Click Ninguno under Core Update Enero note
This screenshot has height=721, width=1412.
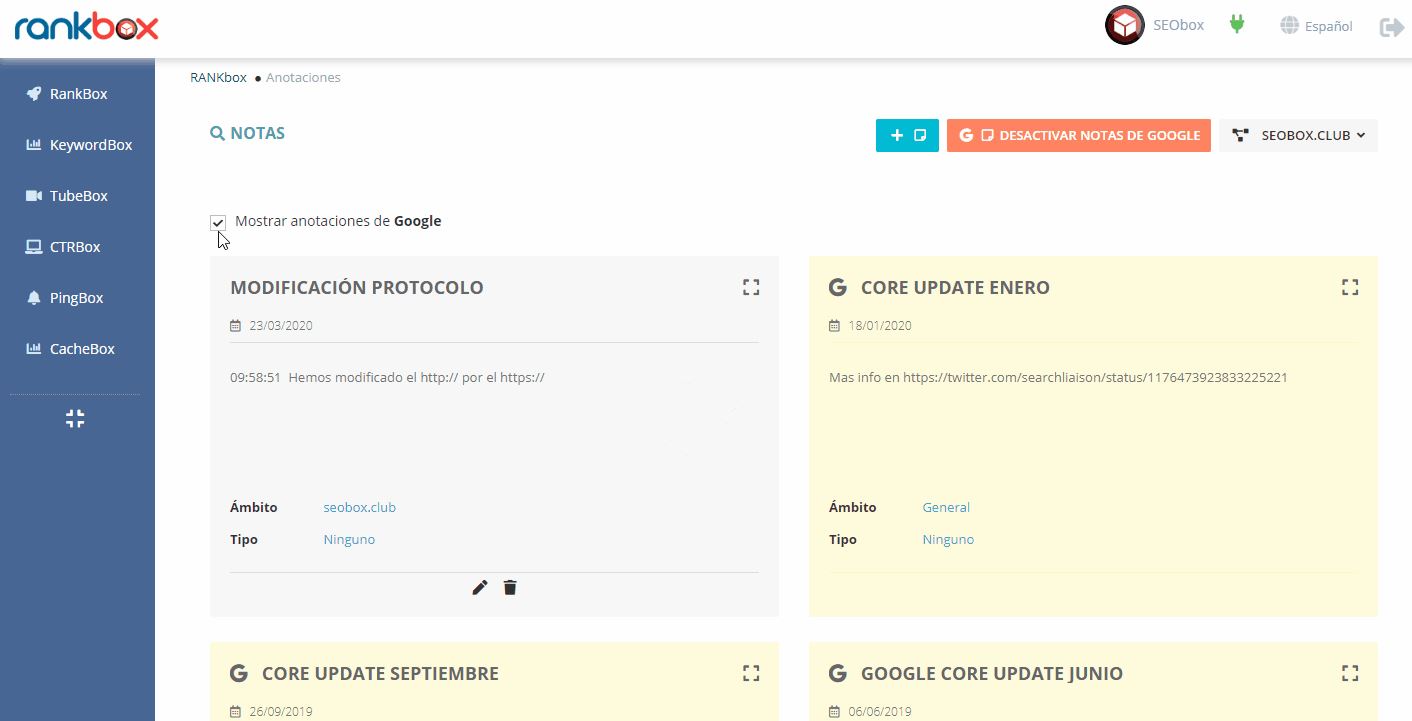(x=948, y=539)
